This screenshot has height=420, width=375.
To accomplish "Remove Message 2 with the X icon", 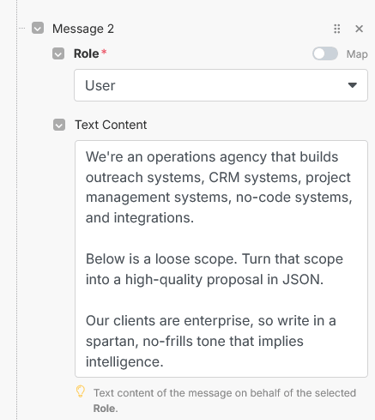I will point(359,29).
